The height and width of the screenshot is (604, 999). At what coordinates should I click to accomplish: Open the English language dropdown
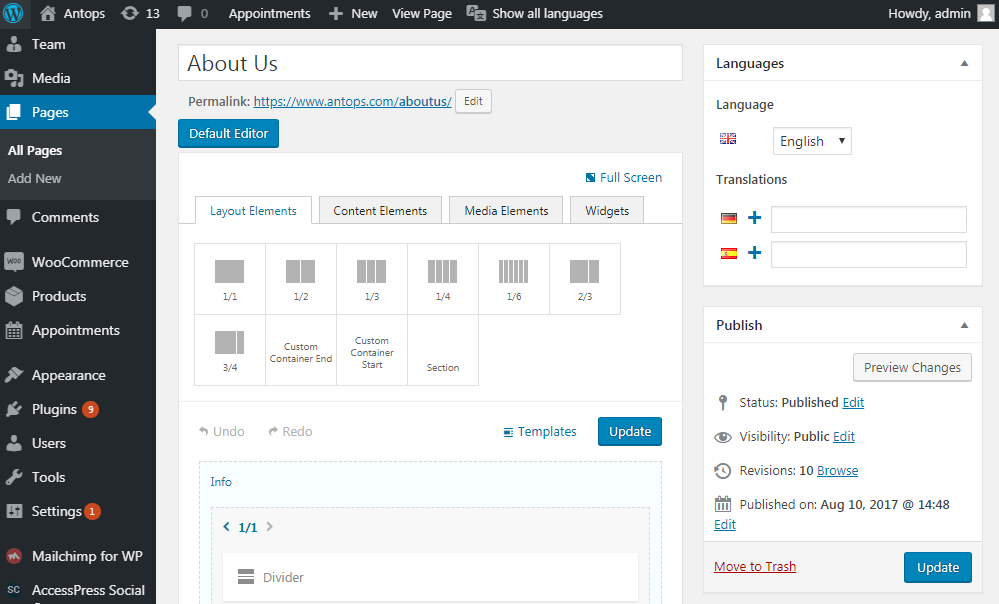(812, 141)
